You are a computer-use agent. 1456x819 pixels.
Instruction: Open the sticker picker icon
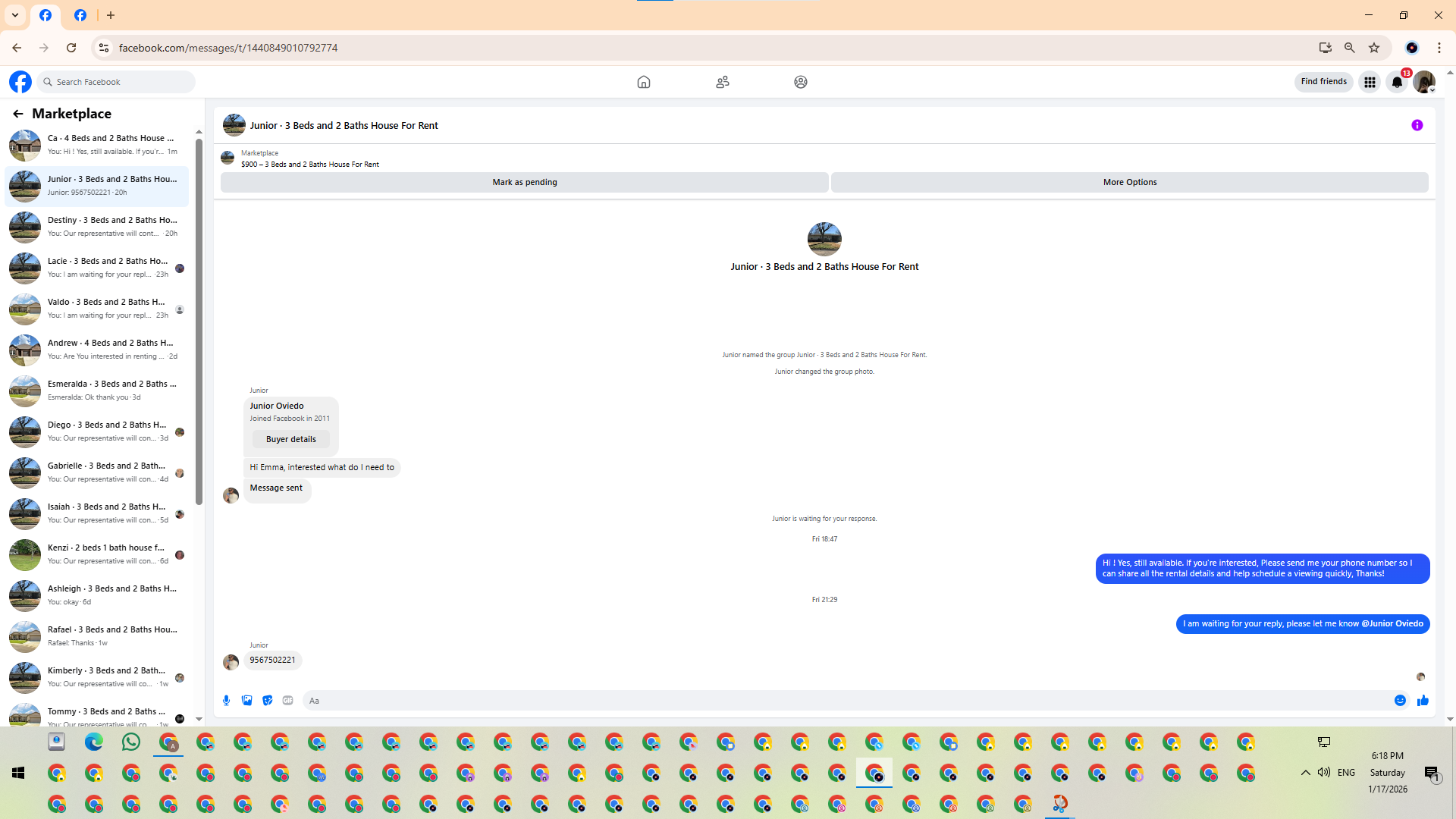[x=267, y=701]
